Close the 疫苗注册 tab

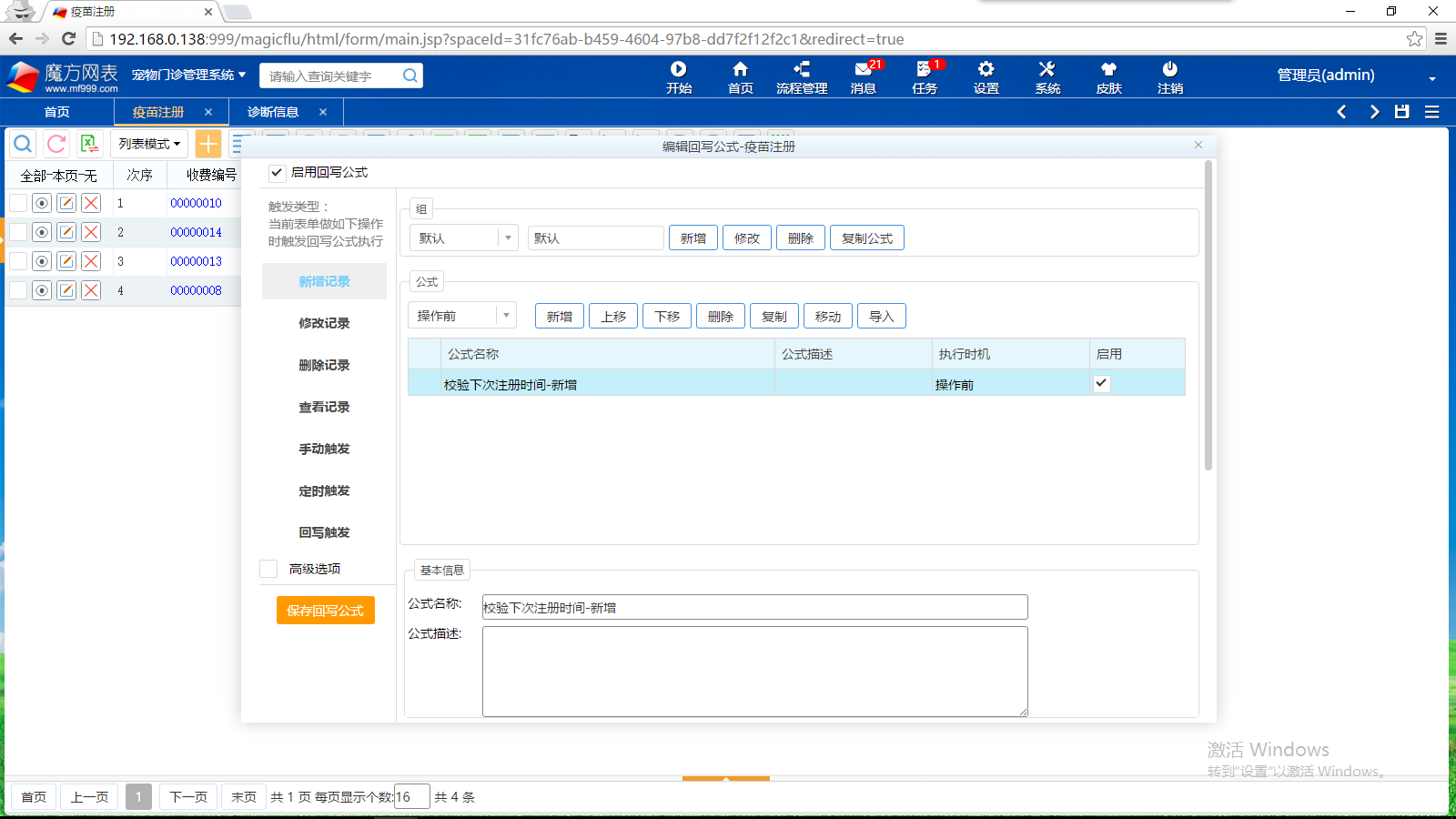pos(208,112)
